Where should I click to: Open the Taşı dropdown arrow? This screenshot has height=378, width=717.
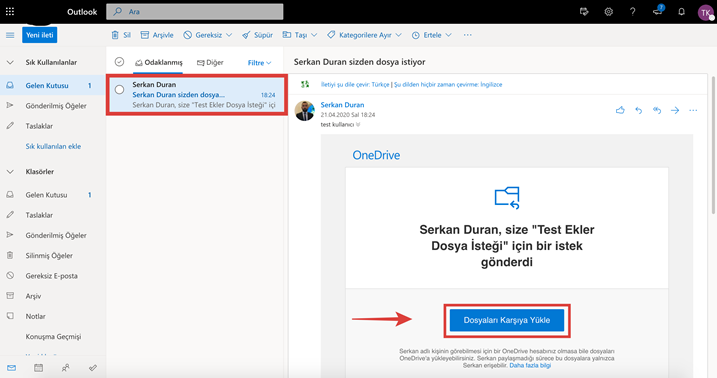point(314,35)
